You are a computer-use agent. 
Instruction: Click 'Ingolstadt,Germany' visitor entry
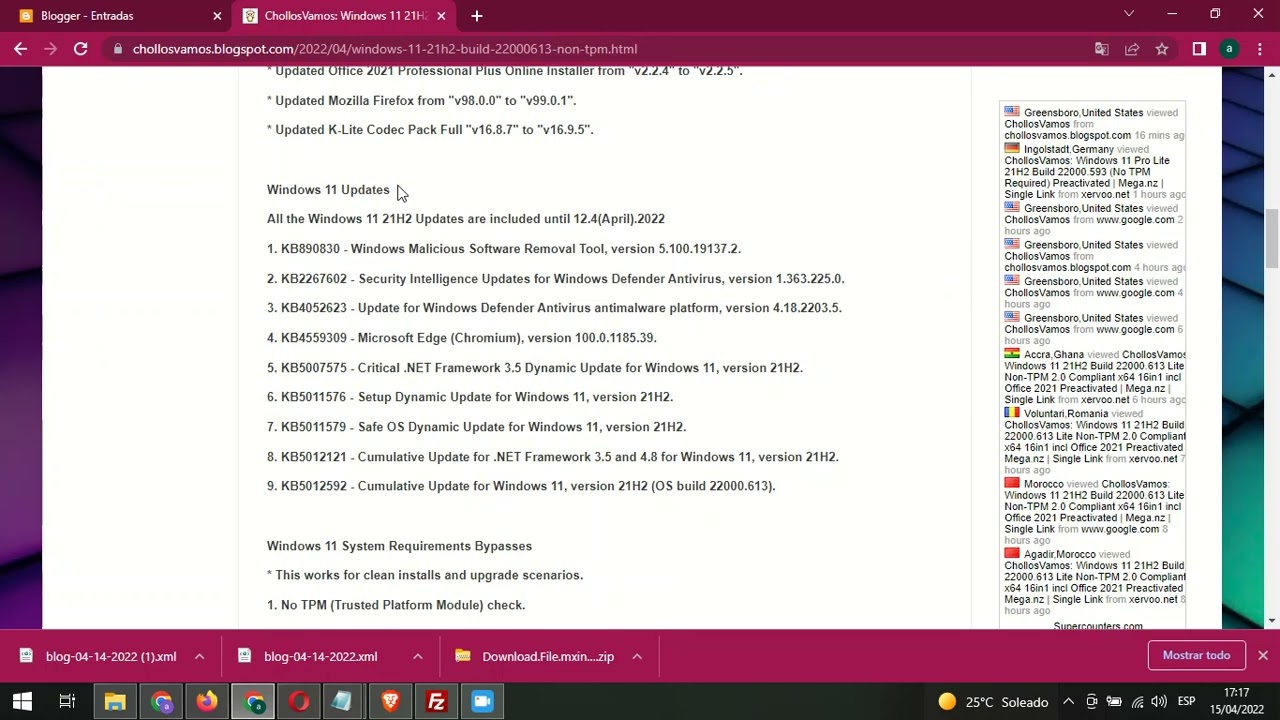[1094, 172]
